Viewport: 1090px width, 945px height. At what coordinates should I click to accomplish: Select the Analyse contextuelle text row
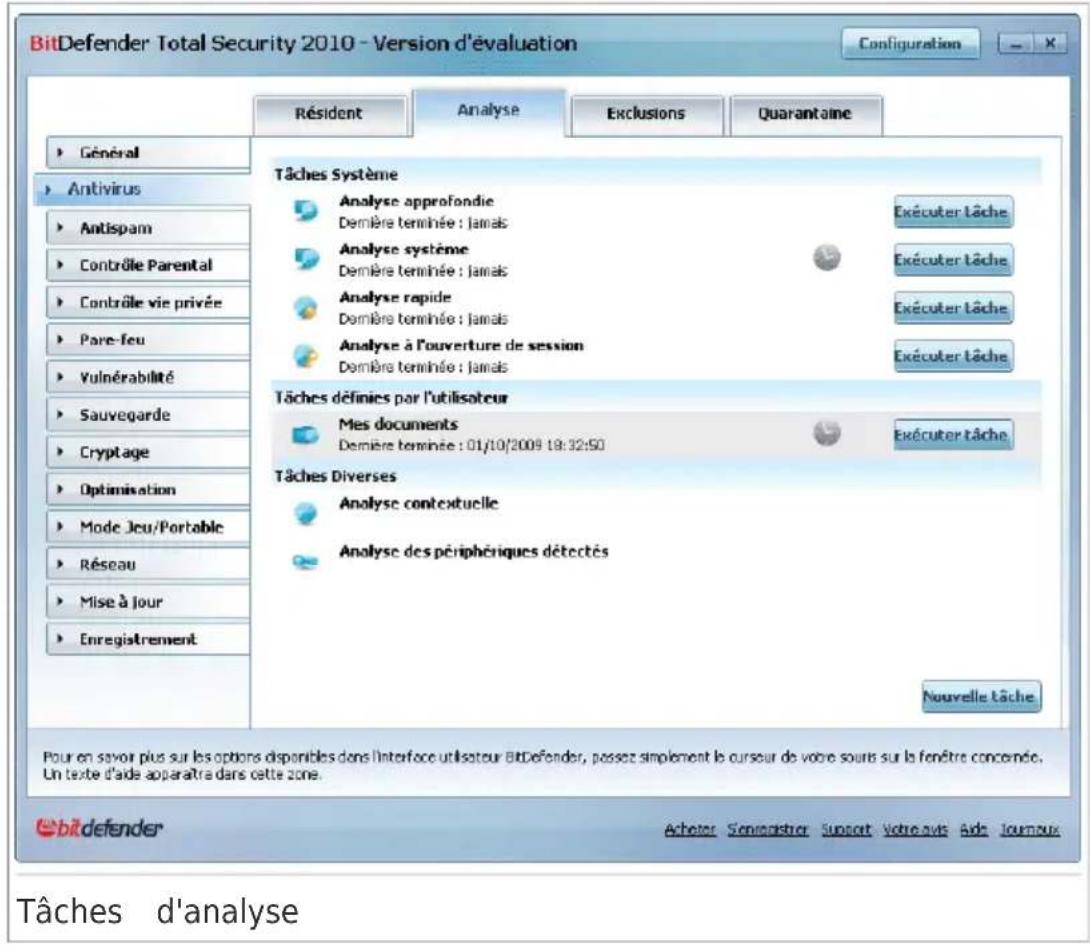click(418, 503)
